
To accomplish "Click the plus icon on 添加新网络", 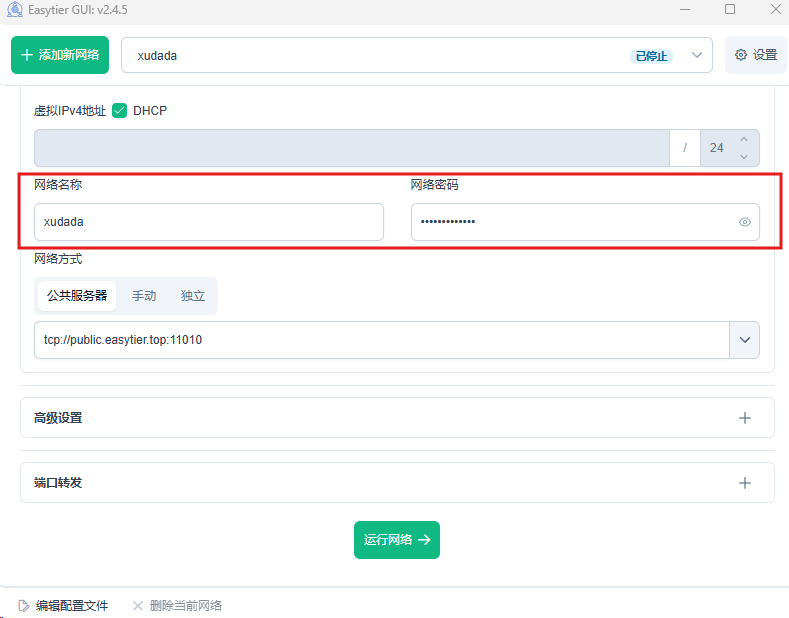I will [x=27, y=55].
